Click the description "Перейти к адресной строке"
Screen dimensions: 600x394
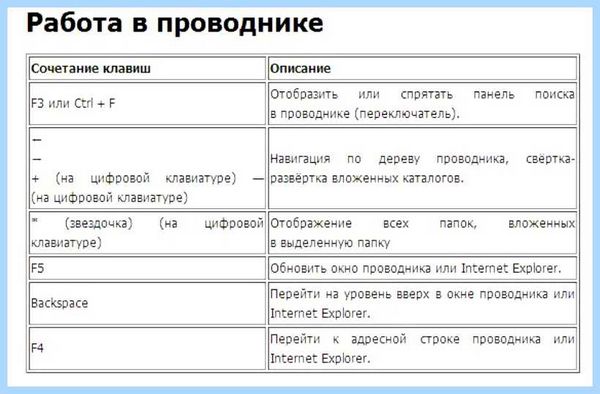tap(422, 348)
